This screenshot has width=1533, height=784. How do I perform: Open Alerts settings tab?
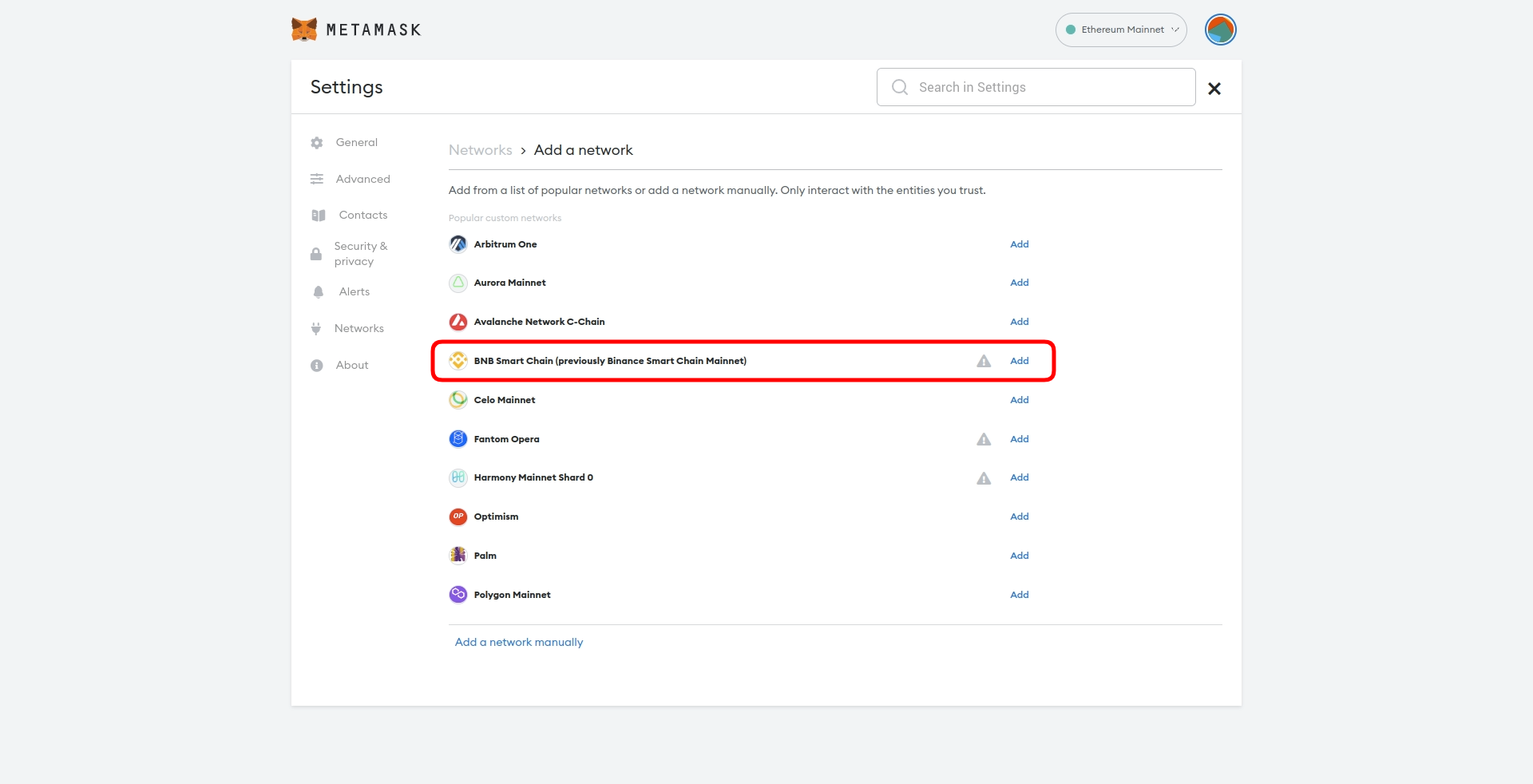354,291
